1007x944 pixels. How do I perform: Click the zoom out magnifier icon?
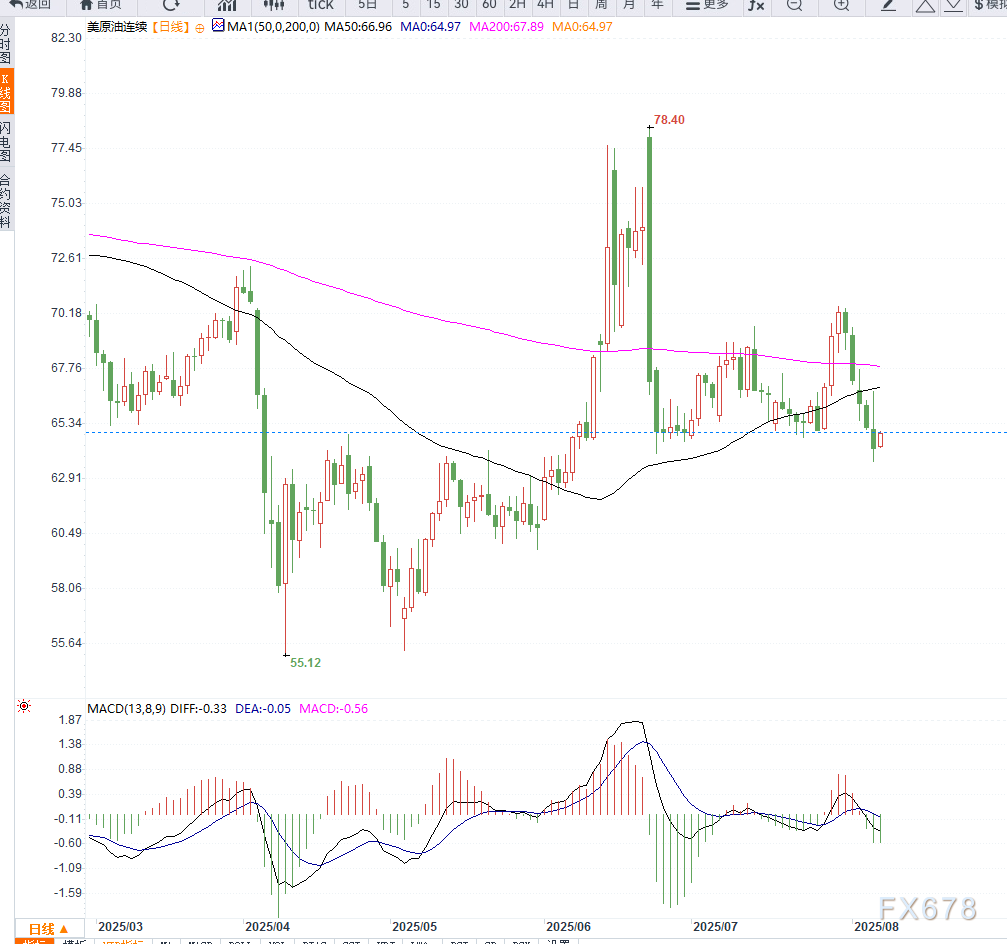coord(794,5)
